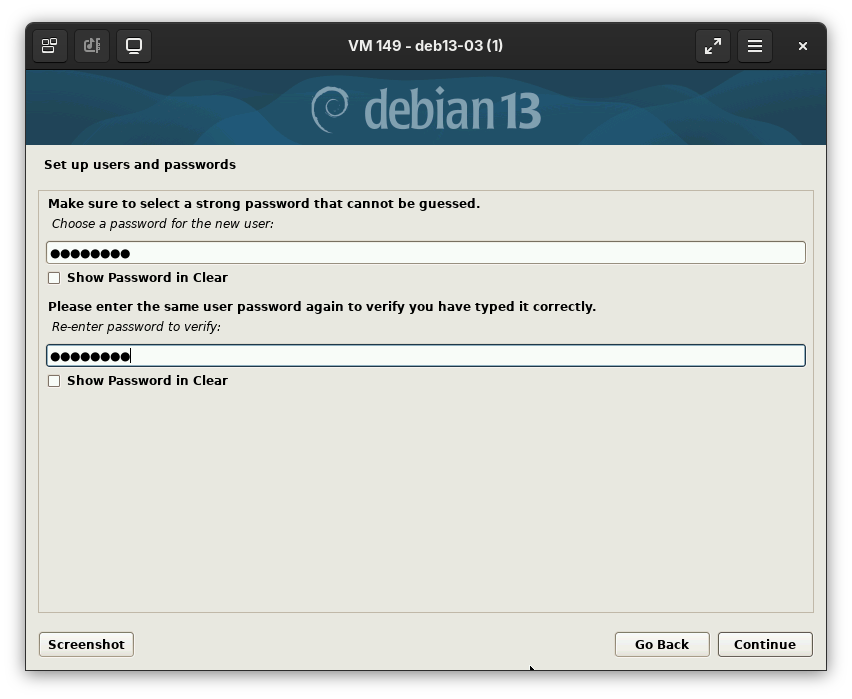852x699 pixels.
Task: Click the 'Set up users and passwords' heading
Action: tap(140, 165)
